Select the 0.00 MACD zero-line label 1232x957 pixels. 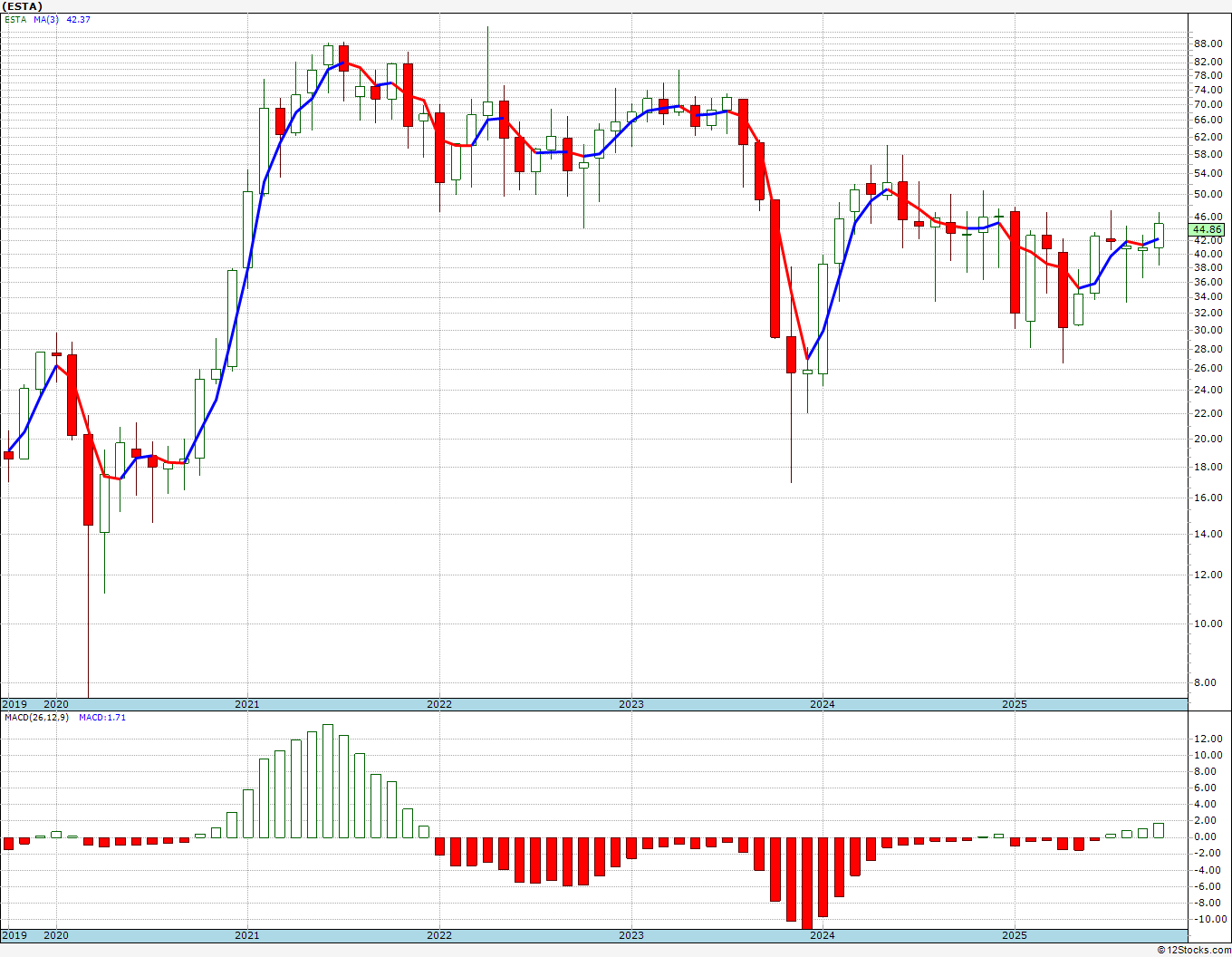coord(1205,836)
